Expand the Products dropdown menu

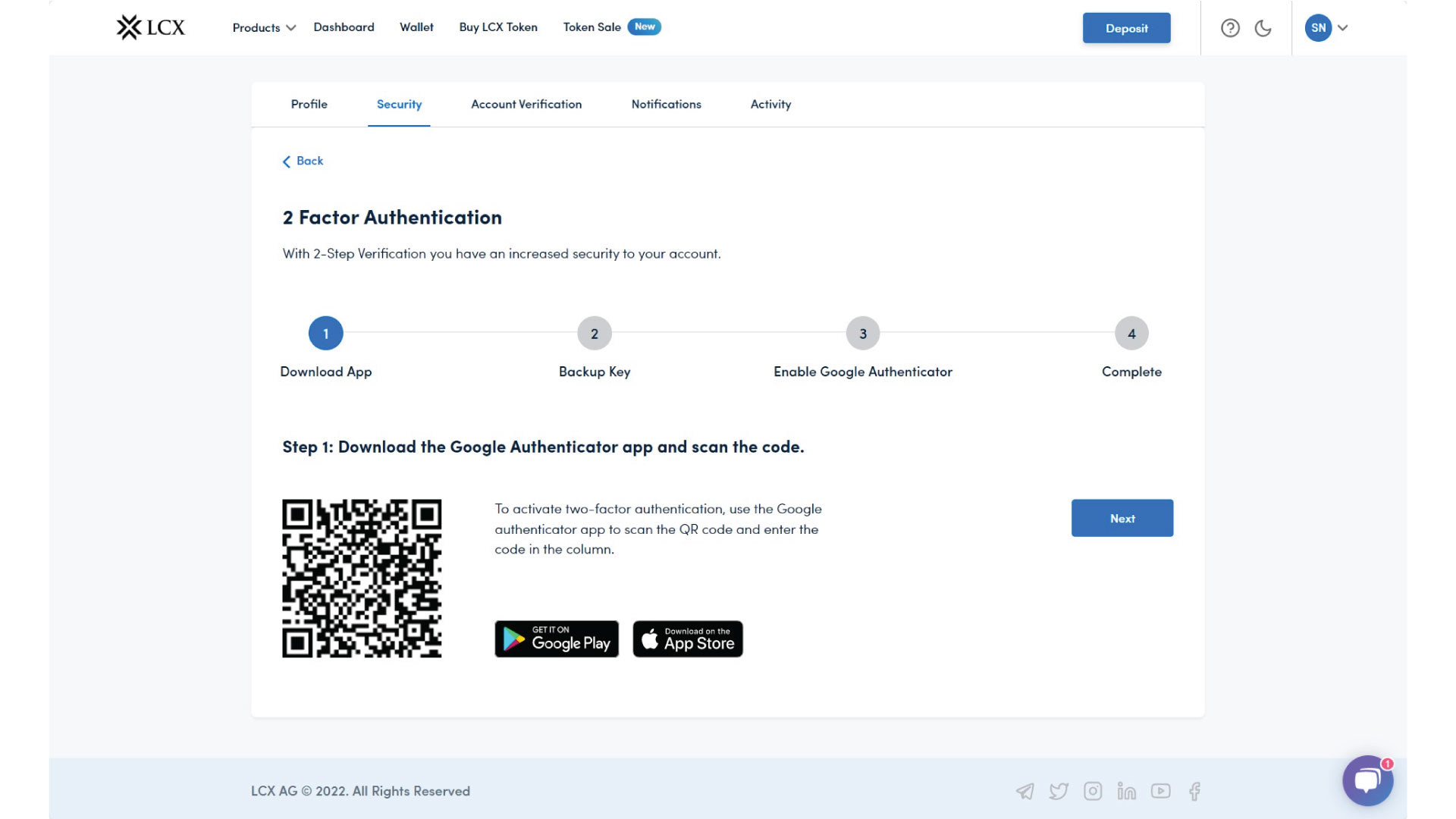[x=263, y=28]
